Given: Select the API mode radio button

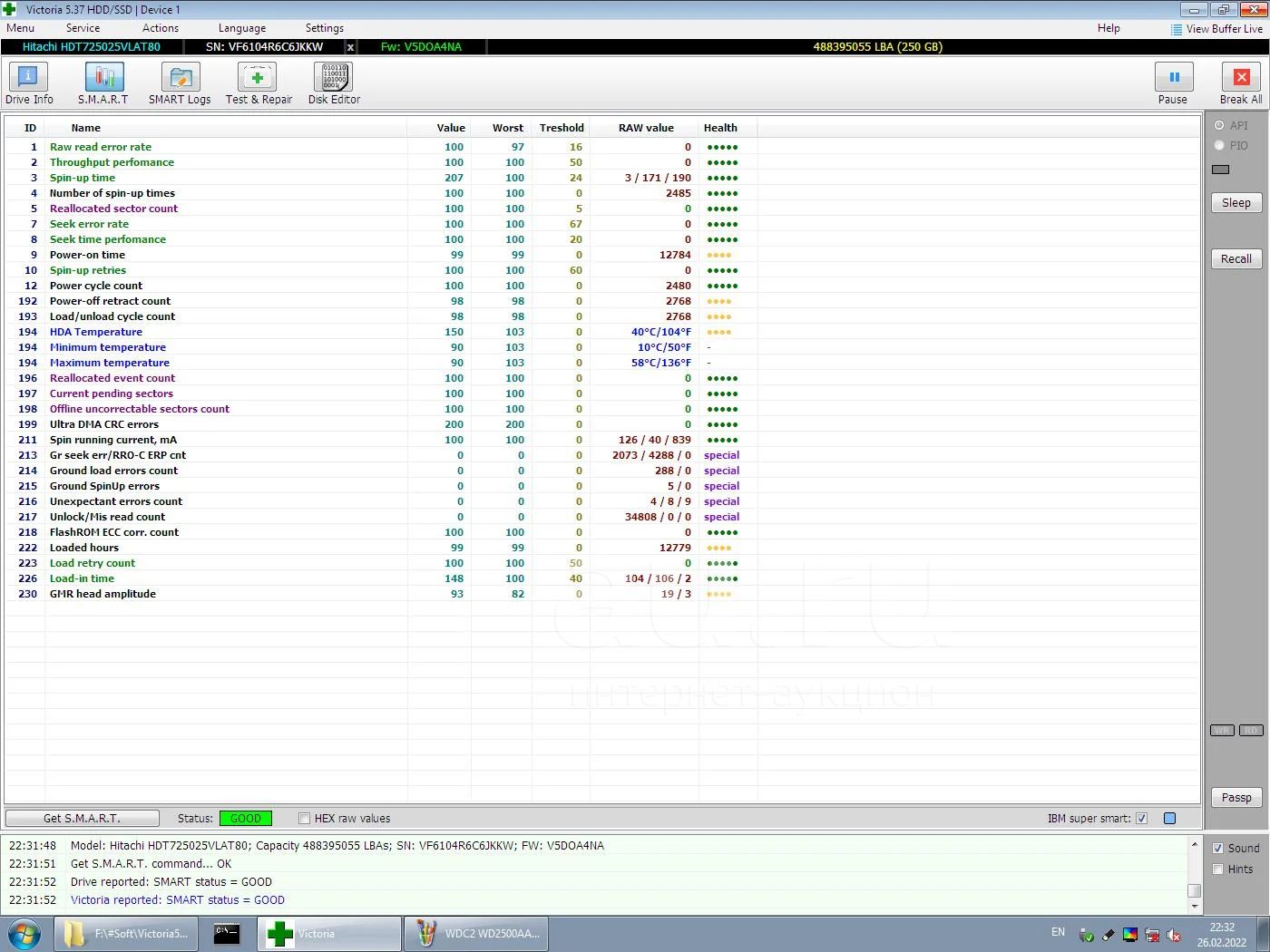Looking at the screenshot, I should (x=1219, y=126).
